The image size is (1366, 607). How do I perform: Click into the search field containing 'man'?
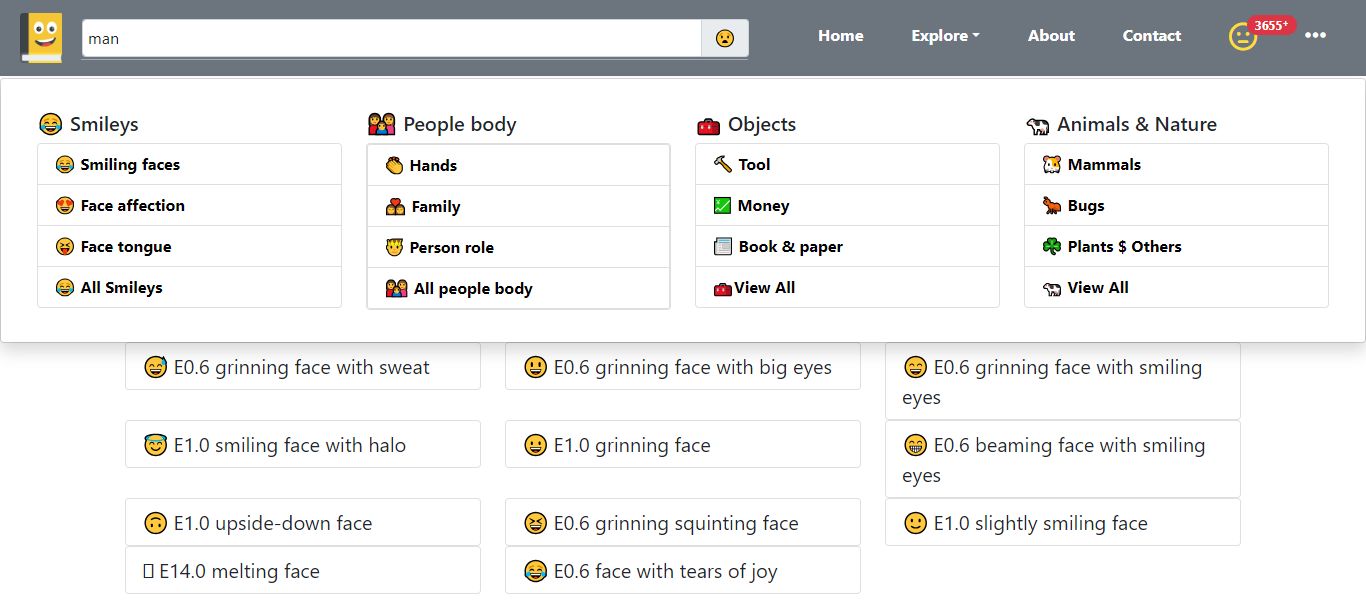(x=391, y=39)
